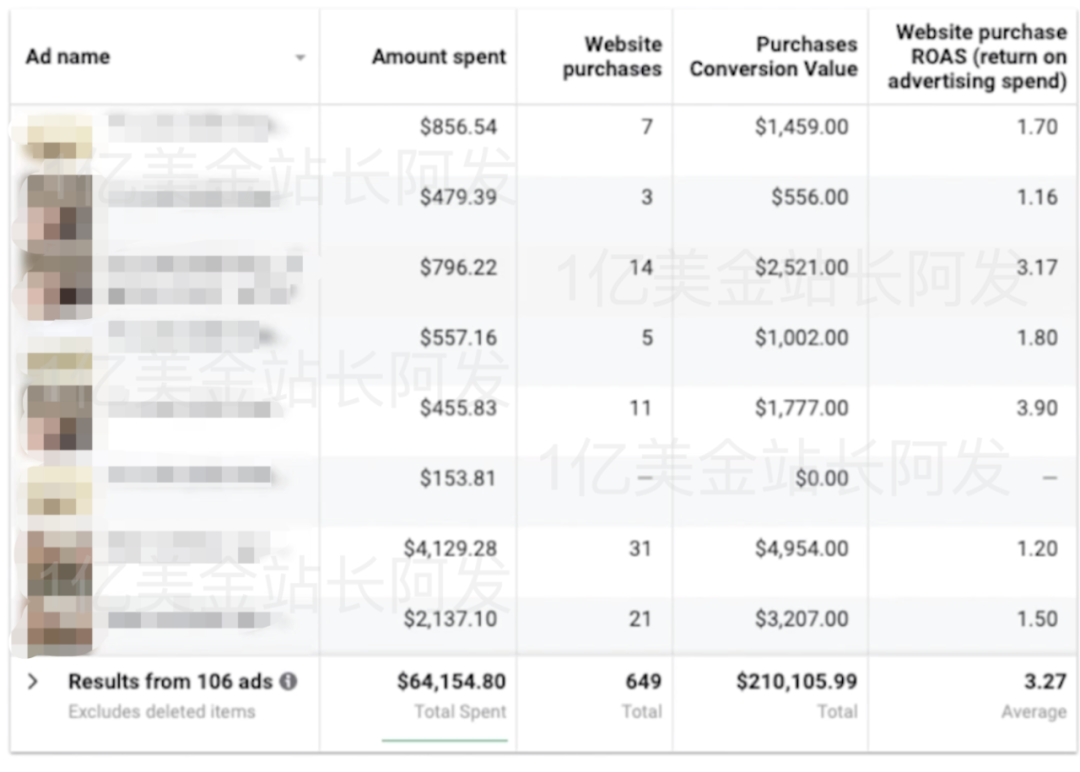This screenshot has height=772, width=1080.
Task: Click the Website purchase ROAS column header
Action: 977,57
